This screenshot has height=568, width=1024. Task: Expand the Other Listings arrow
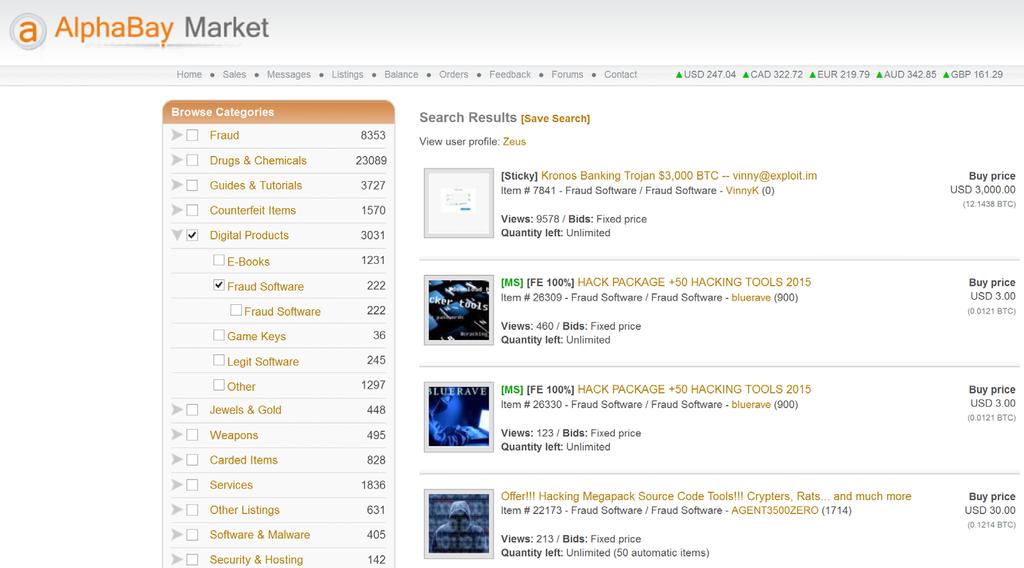pos(176,510)
